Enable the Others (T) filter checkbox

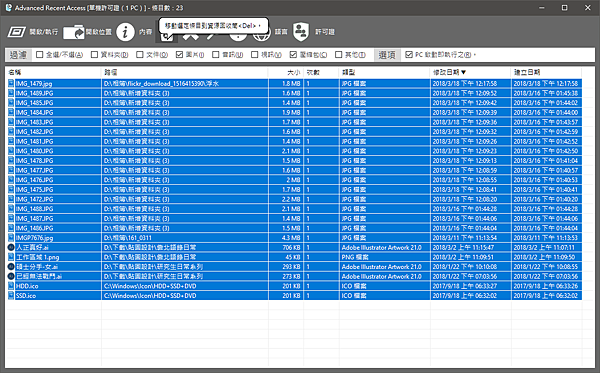[338, 55]
